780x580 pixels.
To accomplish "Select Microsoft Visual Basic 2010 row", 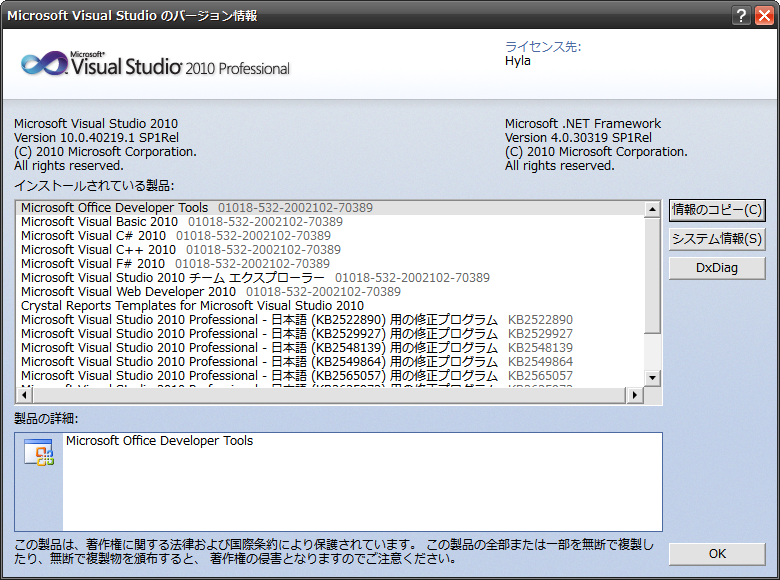I will pyautogui.click(x=330, y=221).
